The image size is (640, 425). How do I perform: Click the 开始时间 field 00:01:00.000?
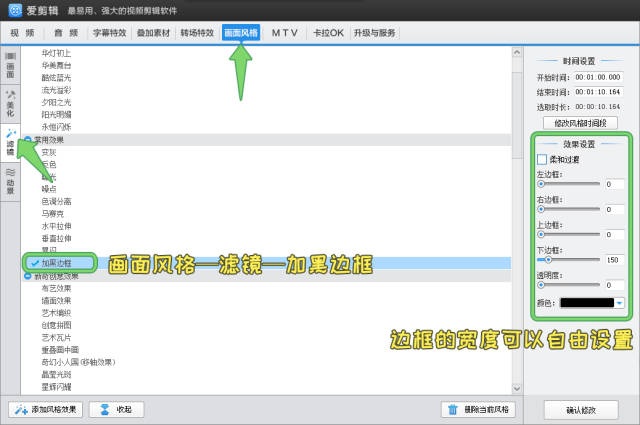(598, 77)
